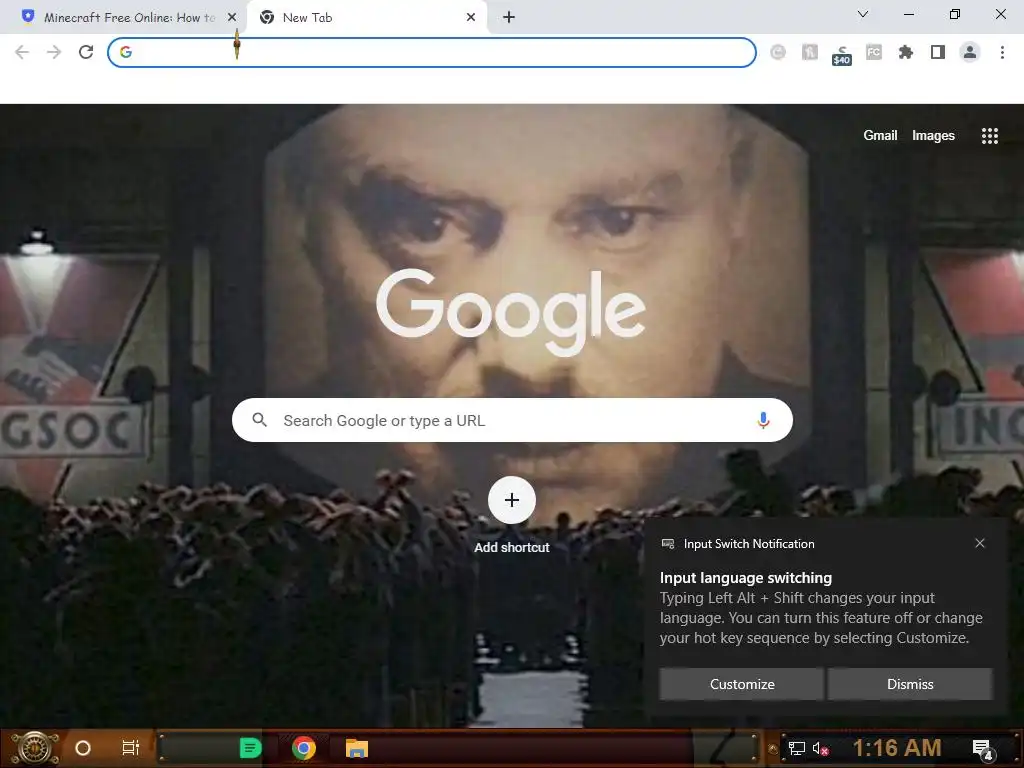Dismiss the input language notification

pos(910,684)
